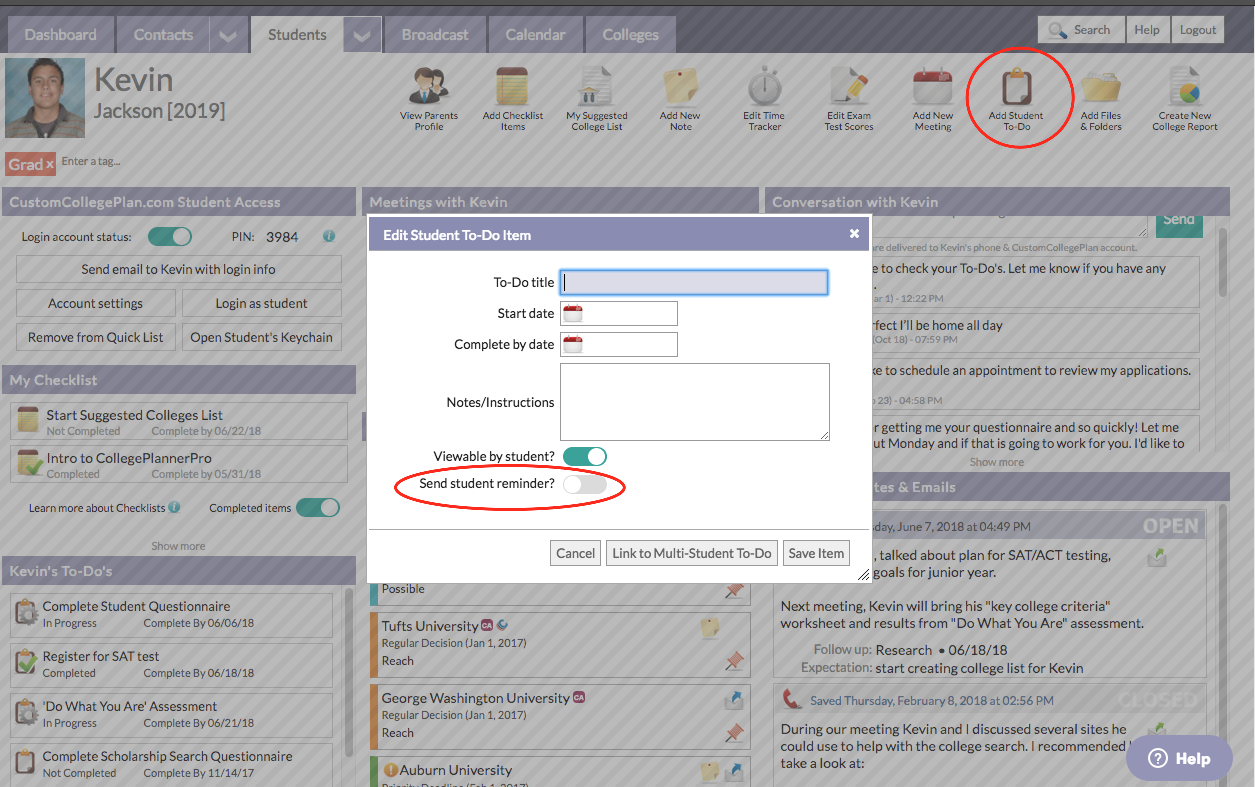Image resolution: width=1255 pixels, height=787 pixels.
Task: Click the Help button next to Search
Action: (x=1147, y=30)
